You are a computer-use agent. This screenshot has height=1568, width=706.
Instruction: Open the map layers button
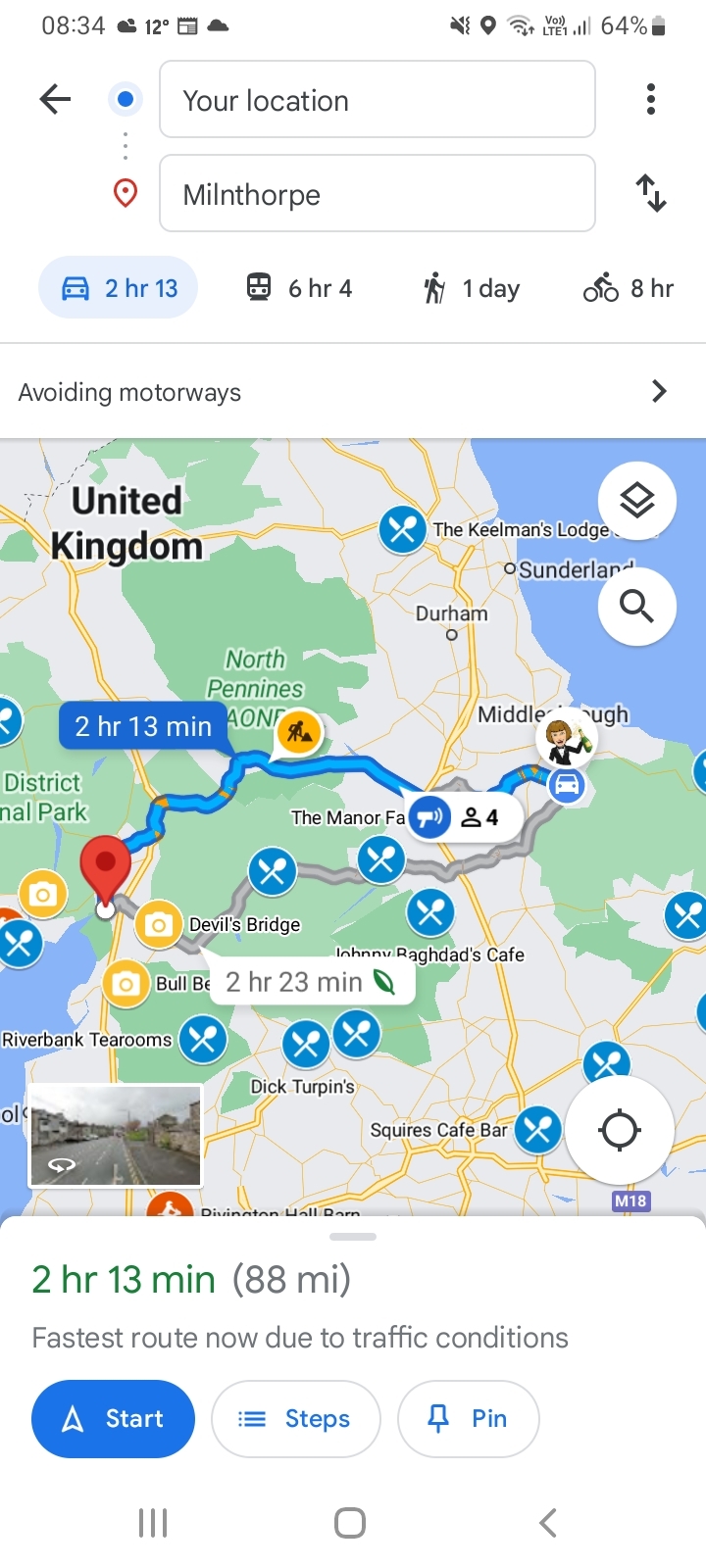[637, 501]
